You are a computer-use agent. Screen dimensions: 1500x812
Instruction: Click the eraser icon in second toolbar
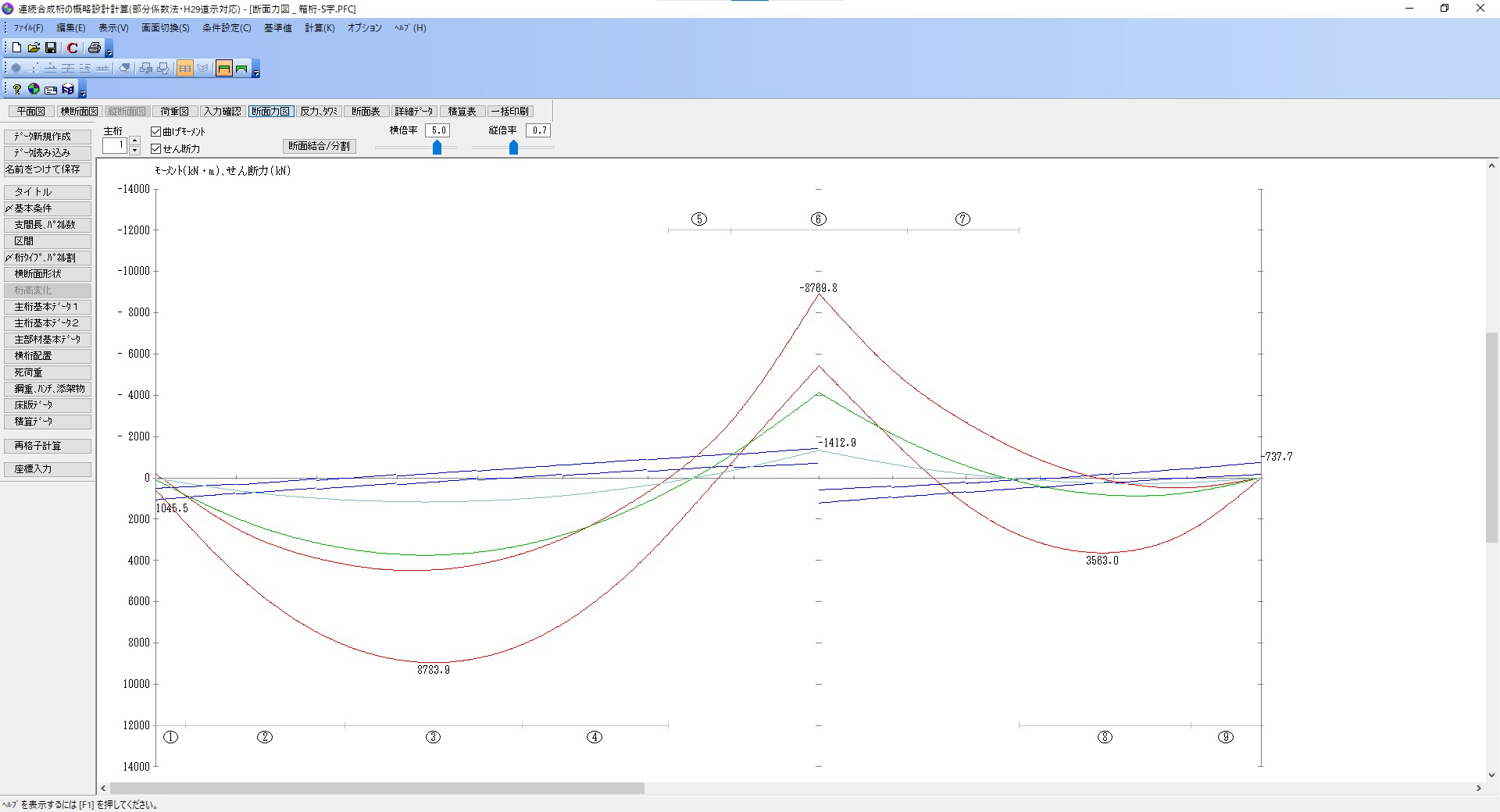[x=124, y=68]
